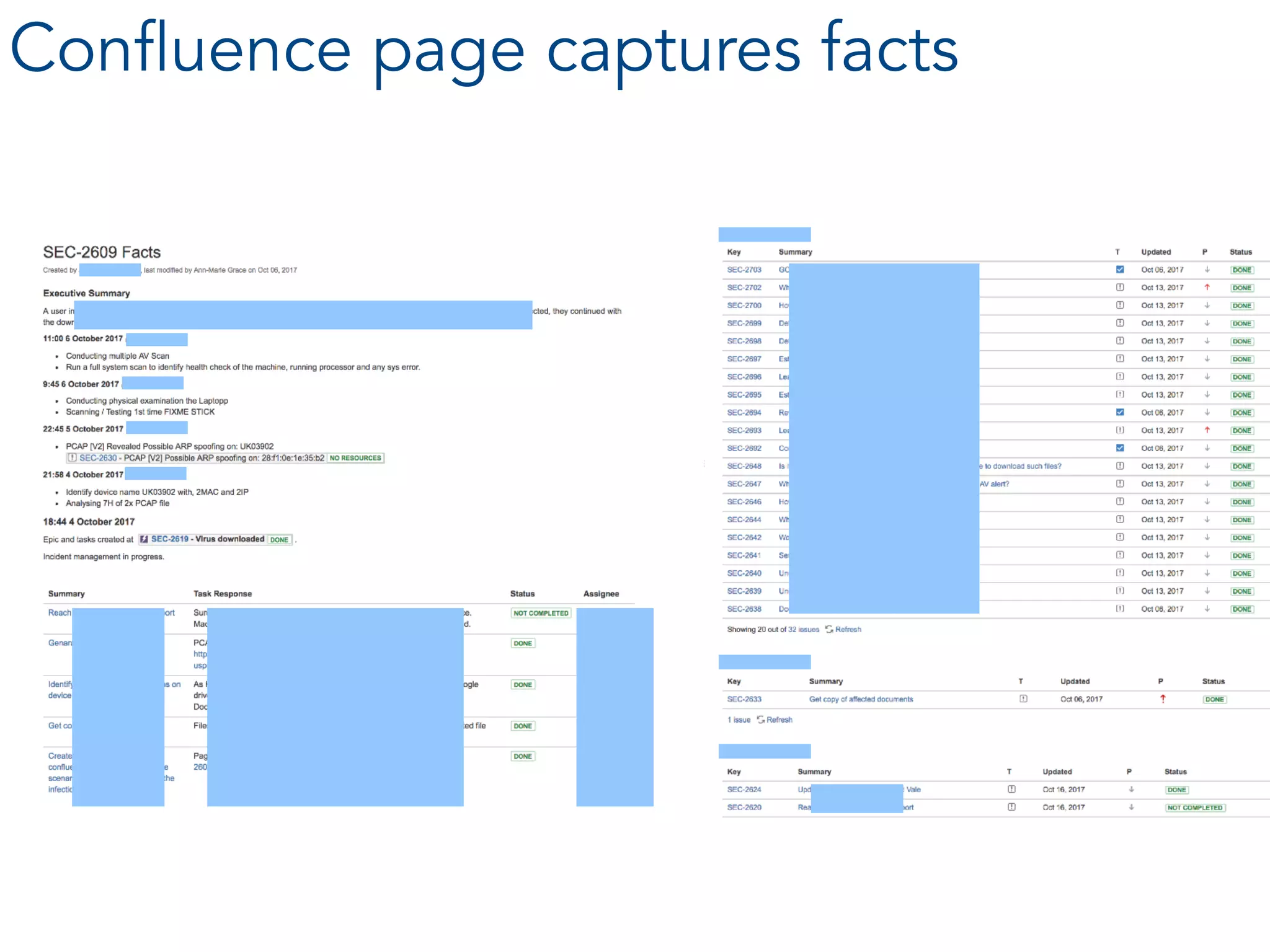Open the SEC-2633 issue link

coord(744,699)
